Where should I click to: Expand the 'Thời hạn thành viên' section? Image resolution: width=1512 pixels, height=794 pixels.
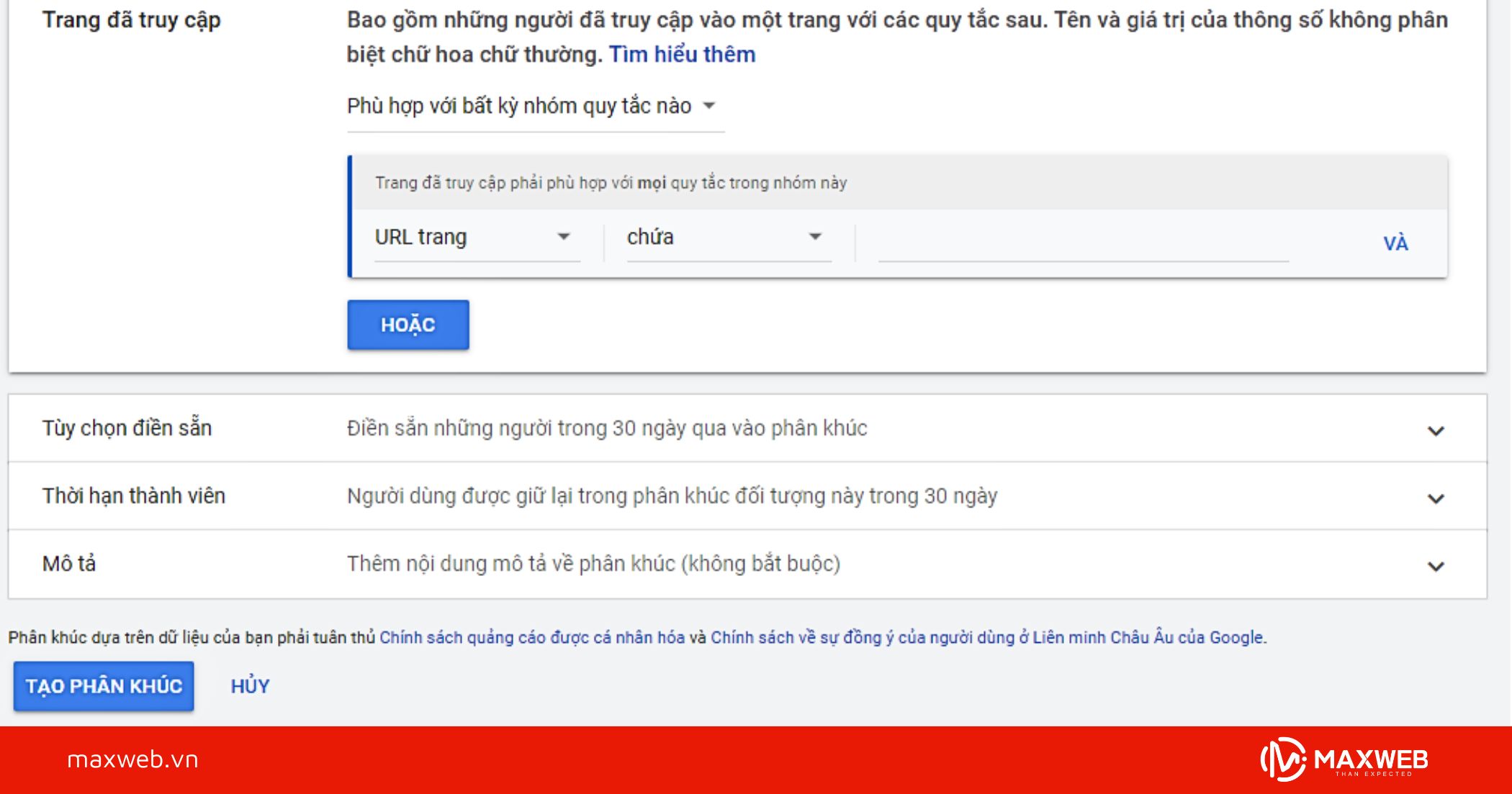[x=1438, y=496]
